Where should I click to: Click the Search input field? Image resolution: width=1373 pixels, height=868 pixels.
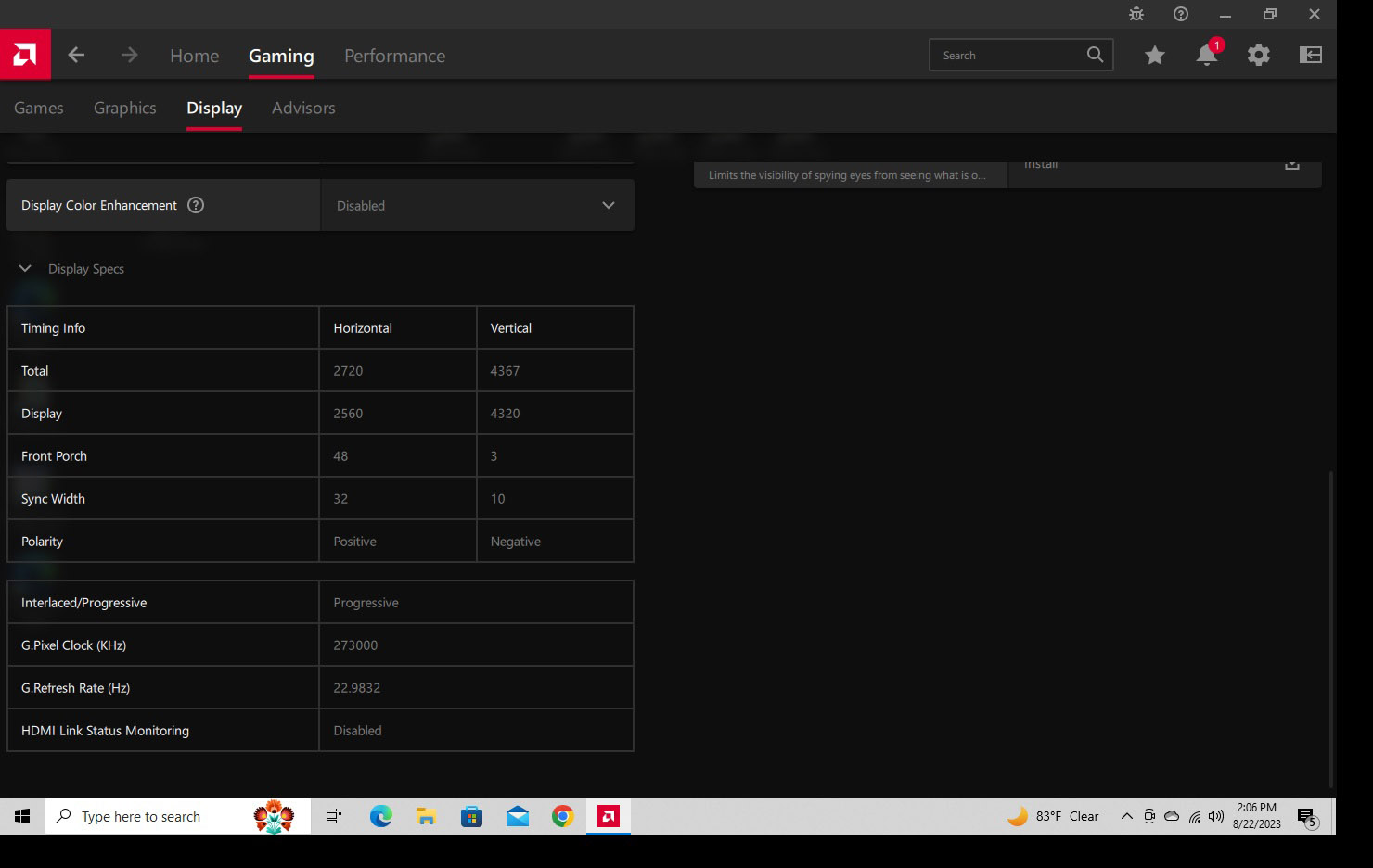[1009, 56]
